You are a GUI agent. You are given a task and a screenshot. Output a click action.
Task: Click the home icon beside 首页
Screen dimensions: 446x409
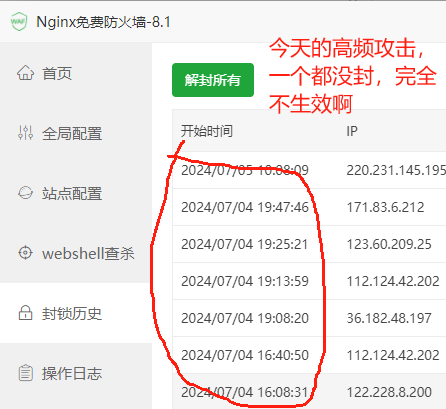point(25,73)
